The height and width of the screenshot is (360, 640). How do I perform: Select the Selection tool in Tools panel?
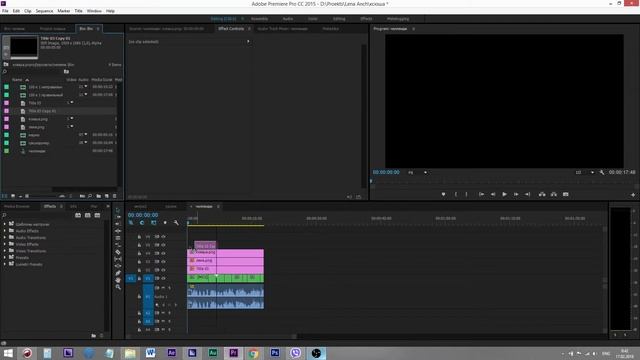118,210
